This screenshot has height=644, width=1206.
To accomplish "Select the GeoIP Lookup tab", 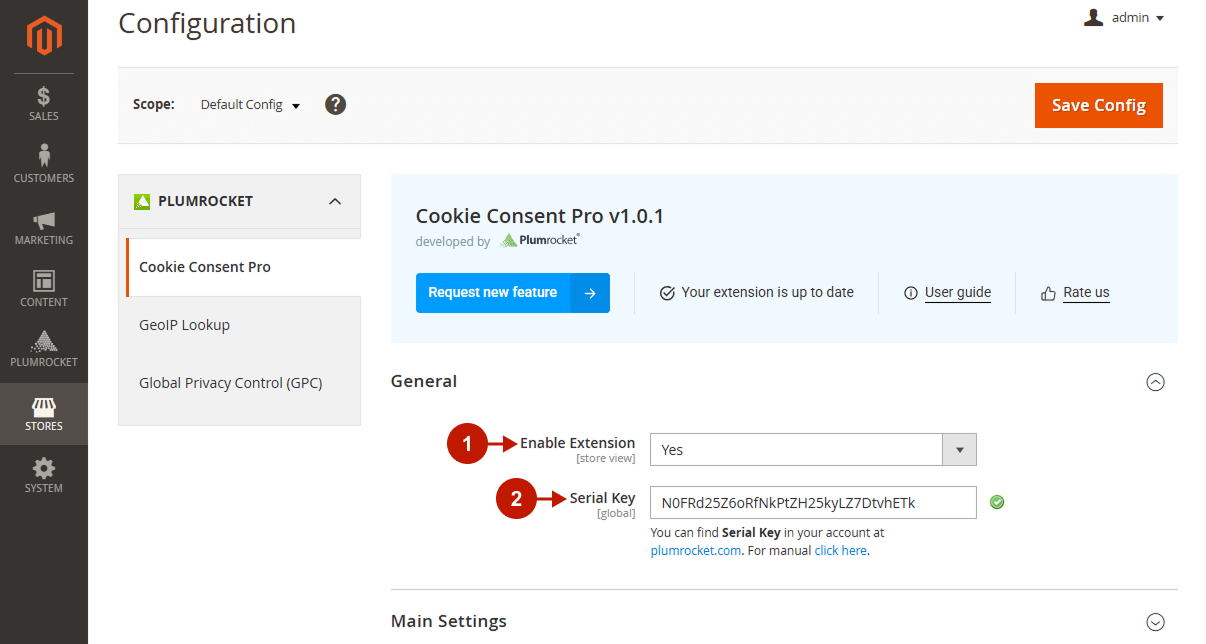I will coord(242,325).
